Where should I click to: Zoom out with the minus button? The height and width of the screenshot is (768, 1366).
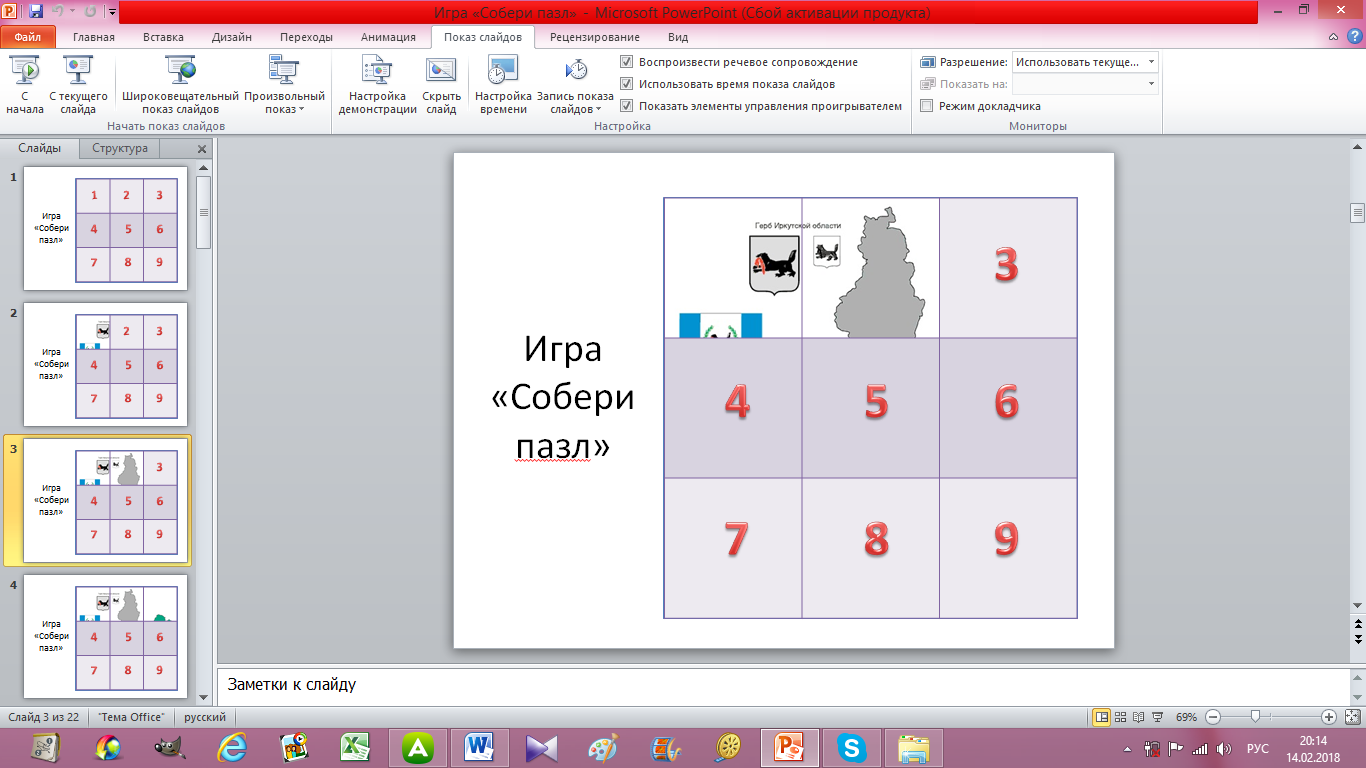click(1212, 717)
